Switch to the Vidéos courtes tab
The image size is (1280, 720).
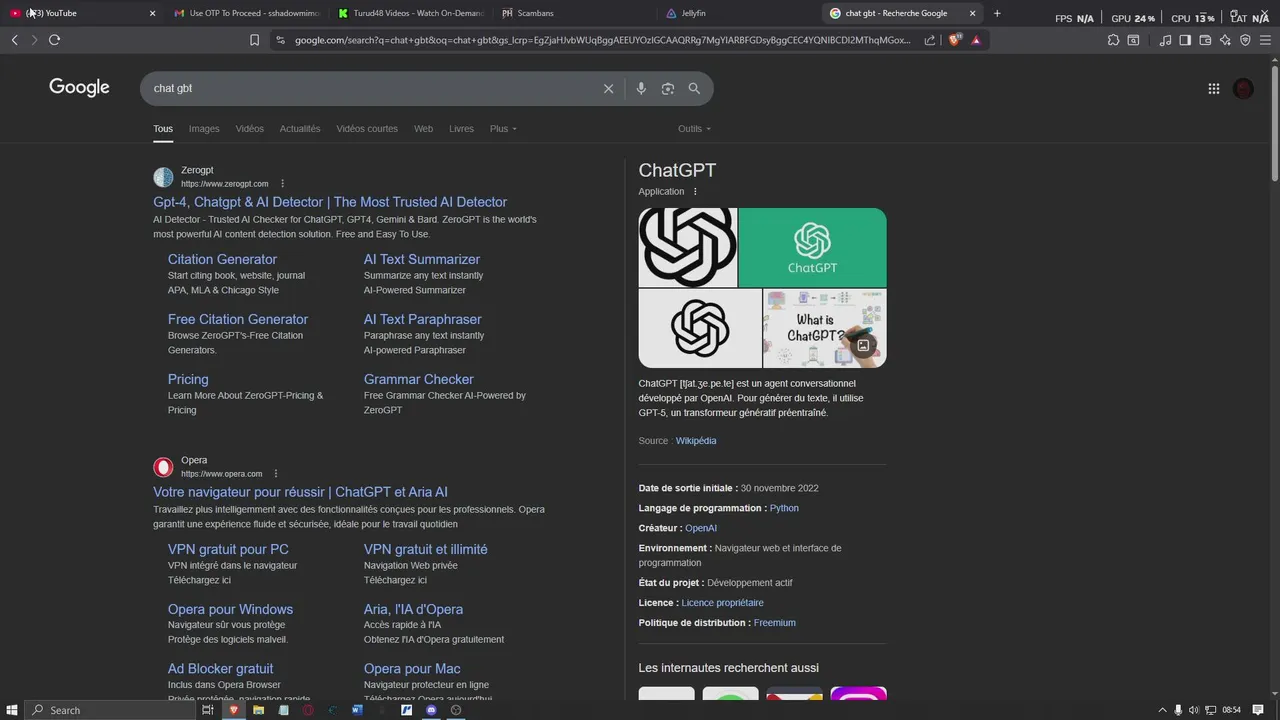coord(367,129)
